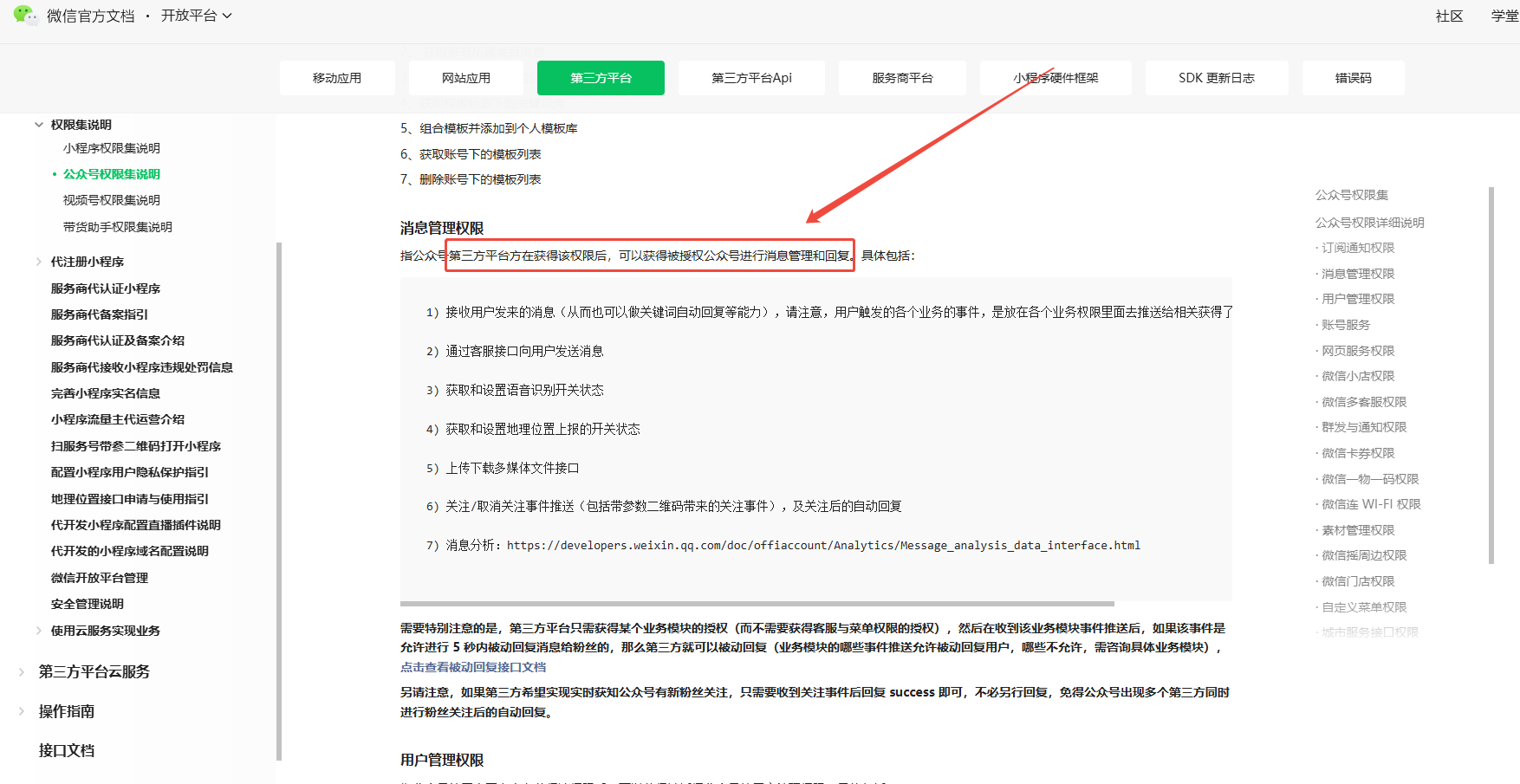Open 服务商代备案指引 page
1520x784 pixels.
click(100, 314)
